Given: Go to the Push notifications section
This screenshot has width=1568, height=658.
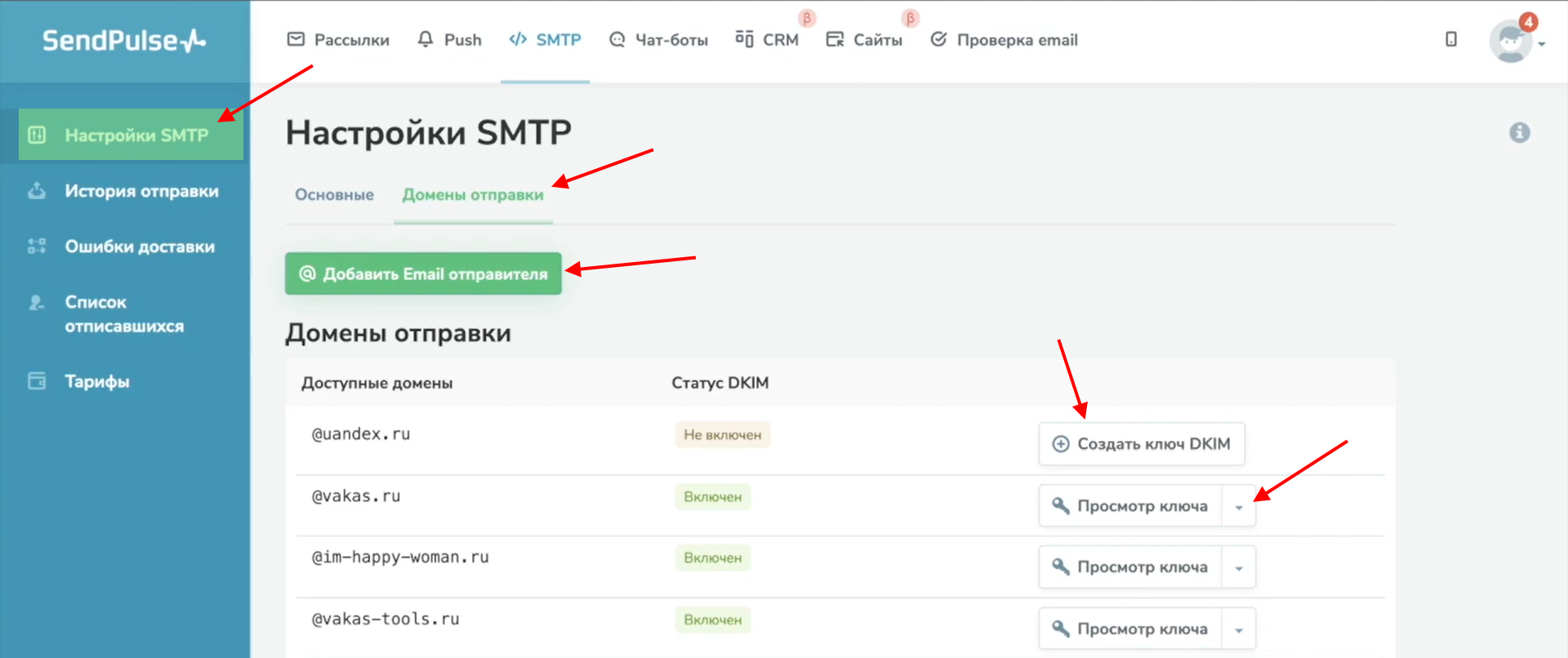Looking at the screenshot, I should [449, 40].
